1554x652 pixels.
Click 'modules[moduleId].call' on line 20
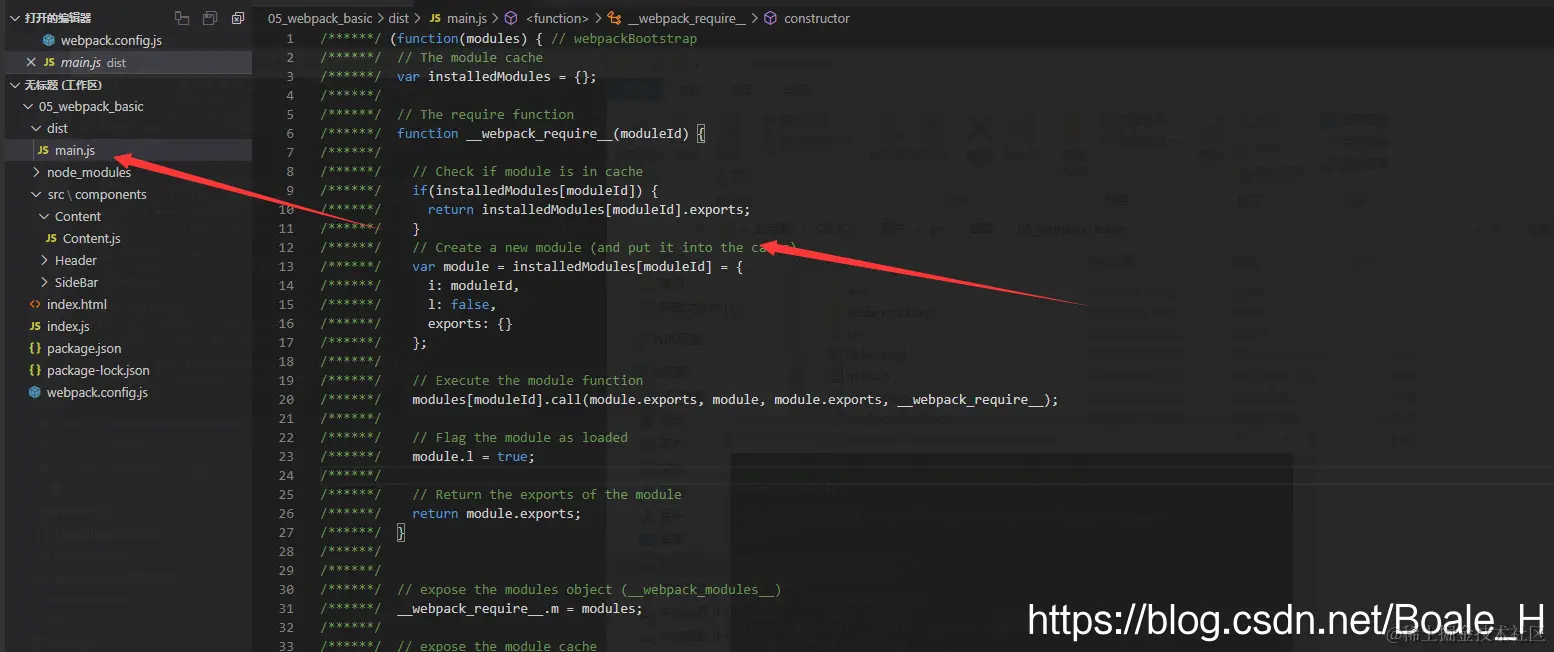(497, 399)
